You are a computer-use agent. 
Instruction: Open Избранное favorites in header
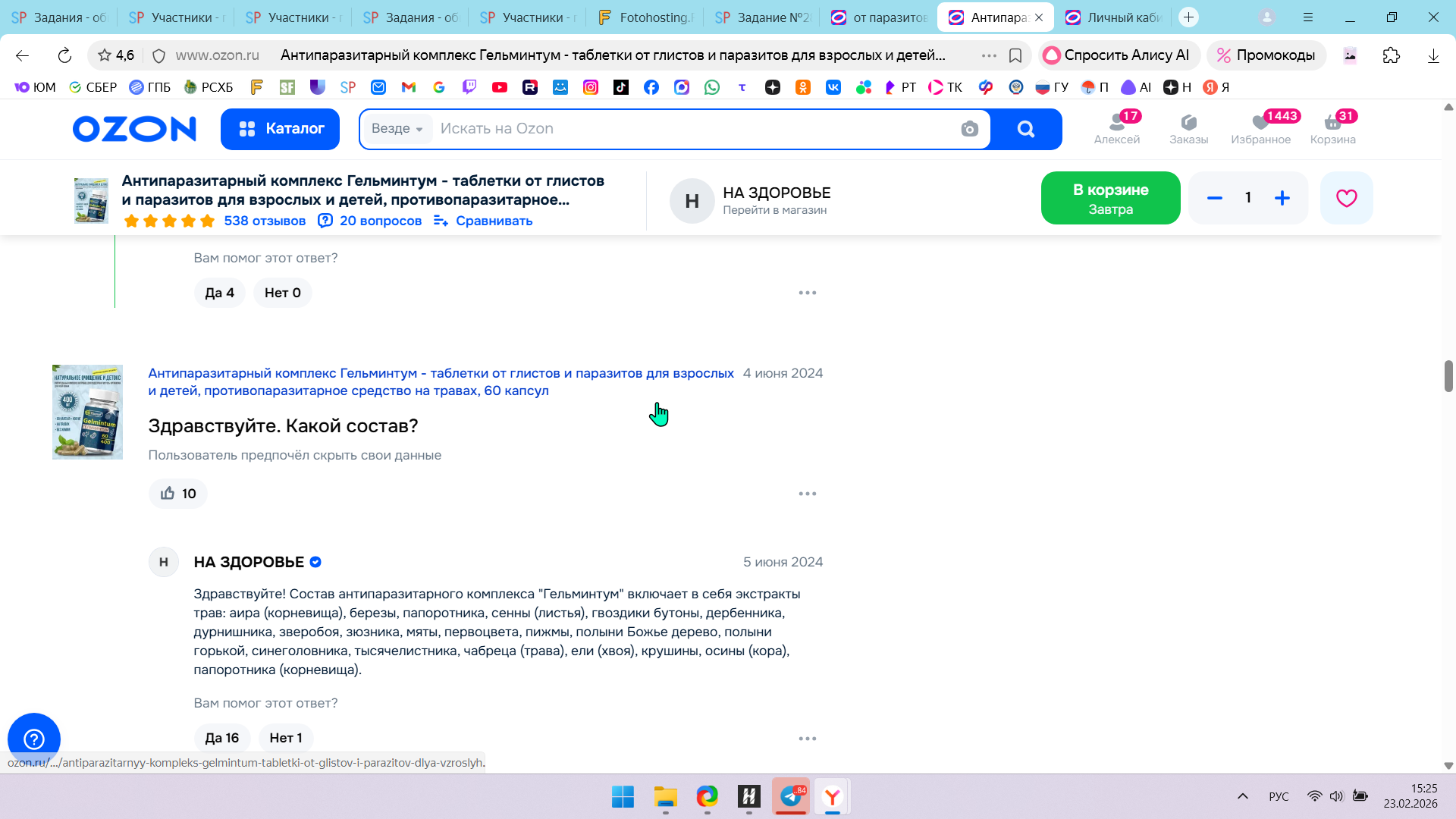(1260, 127)
